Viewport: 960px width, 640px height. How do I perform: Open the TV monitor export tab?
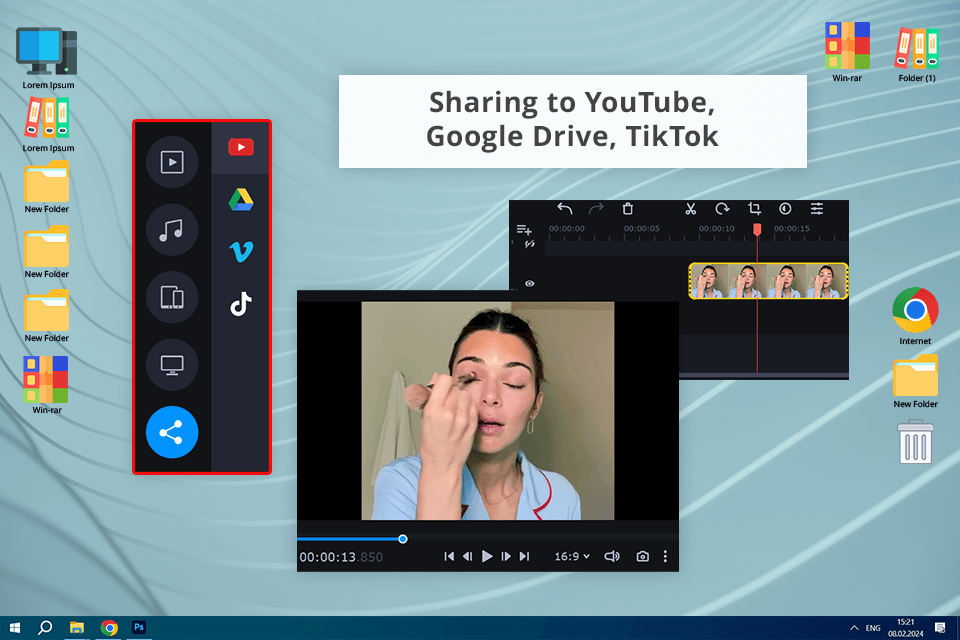(x=172, y=364)
